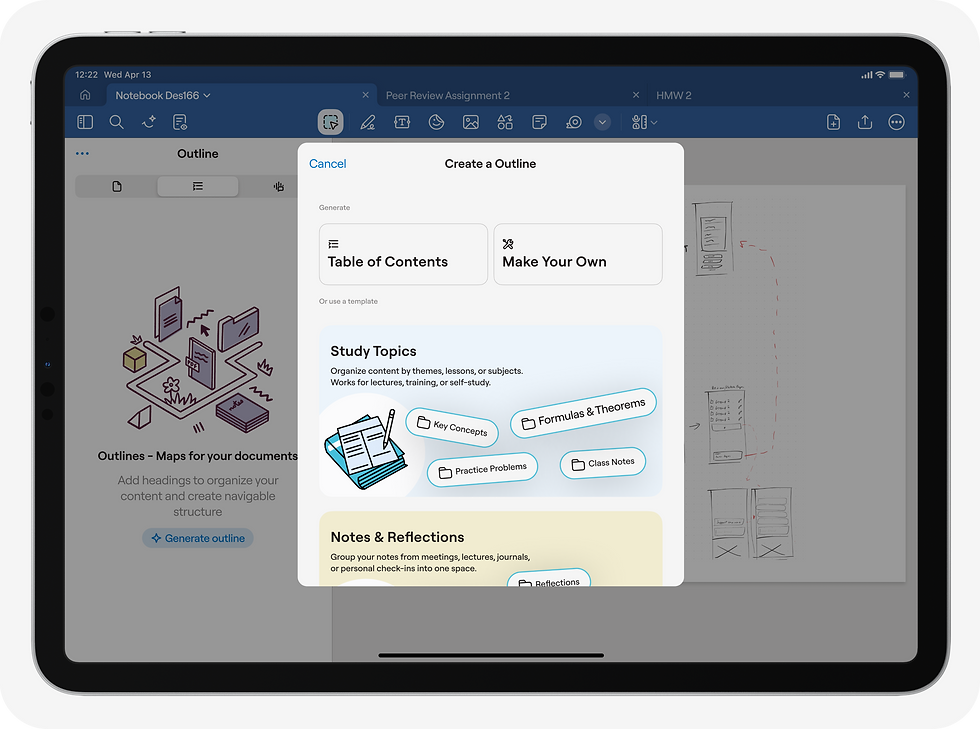
Task: Select the sticky note tool
Action: tap(539, 122)
